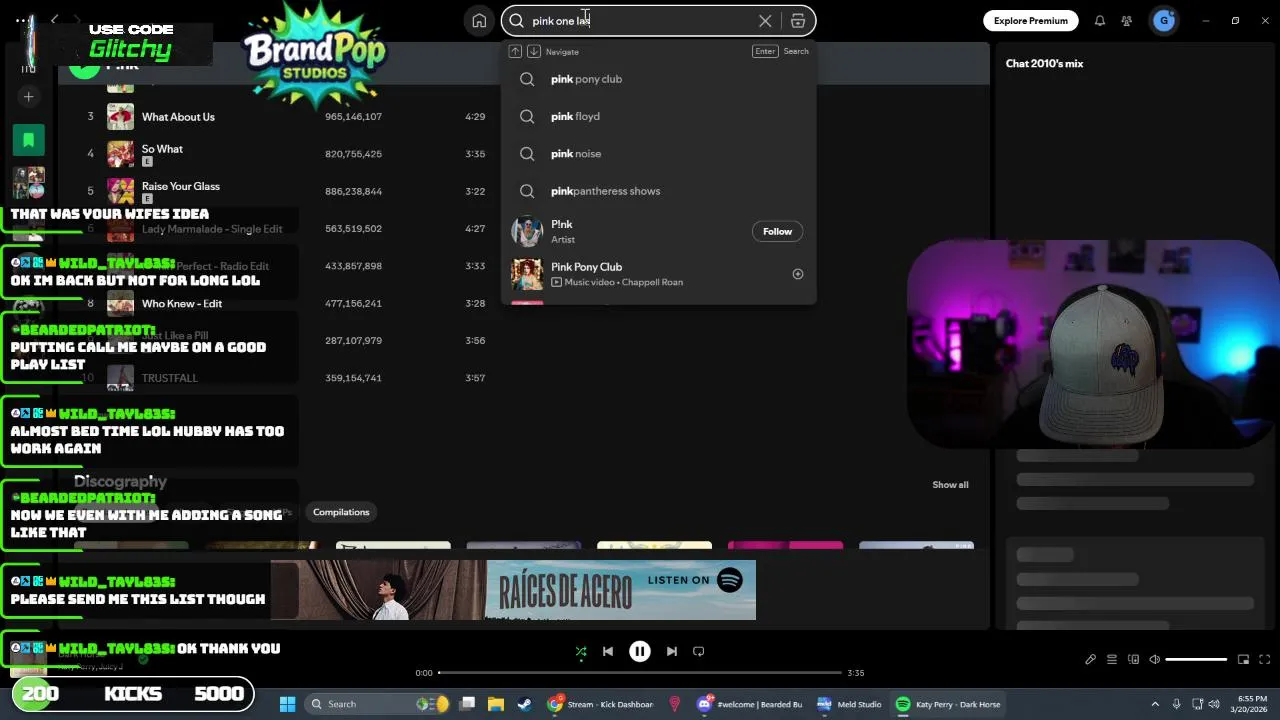Open notifications bell in Spotify
Screen dimensions: 1280x720
click(1100, 20)
